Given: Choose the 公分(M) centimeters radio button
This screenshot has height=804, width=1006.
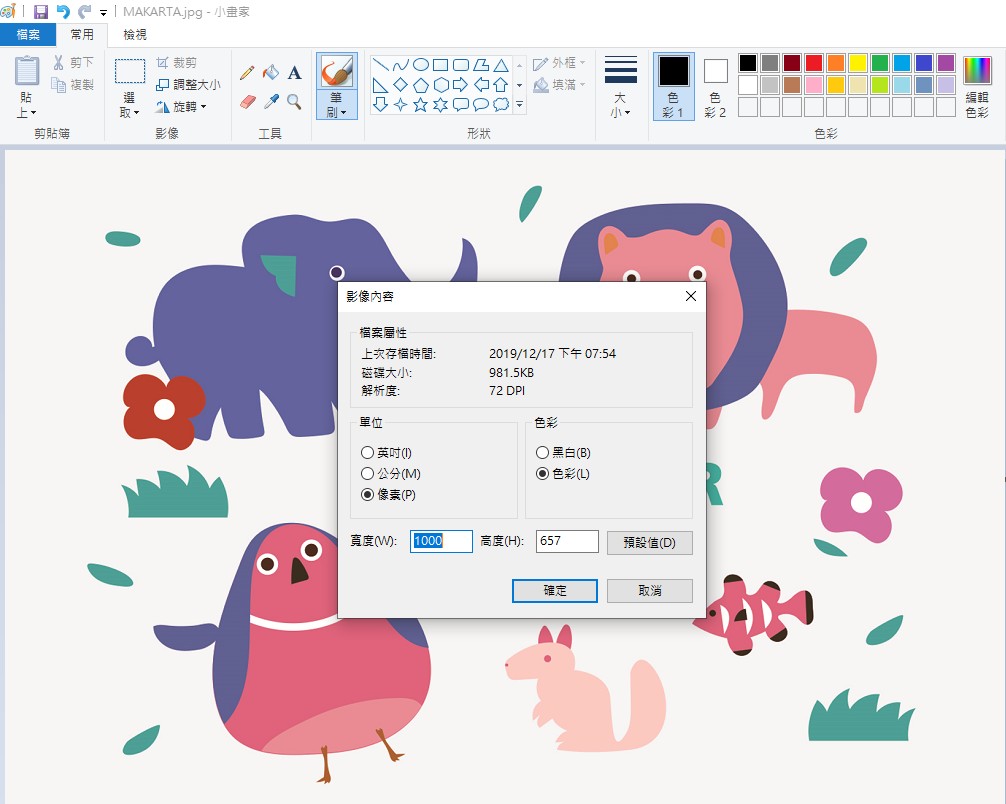Looking at the screenshot, I should (368, 473).
